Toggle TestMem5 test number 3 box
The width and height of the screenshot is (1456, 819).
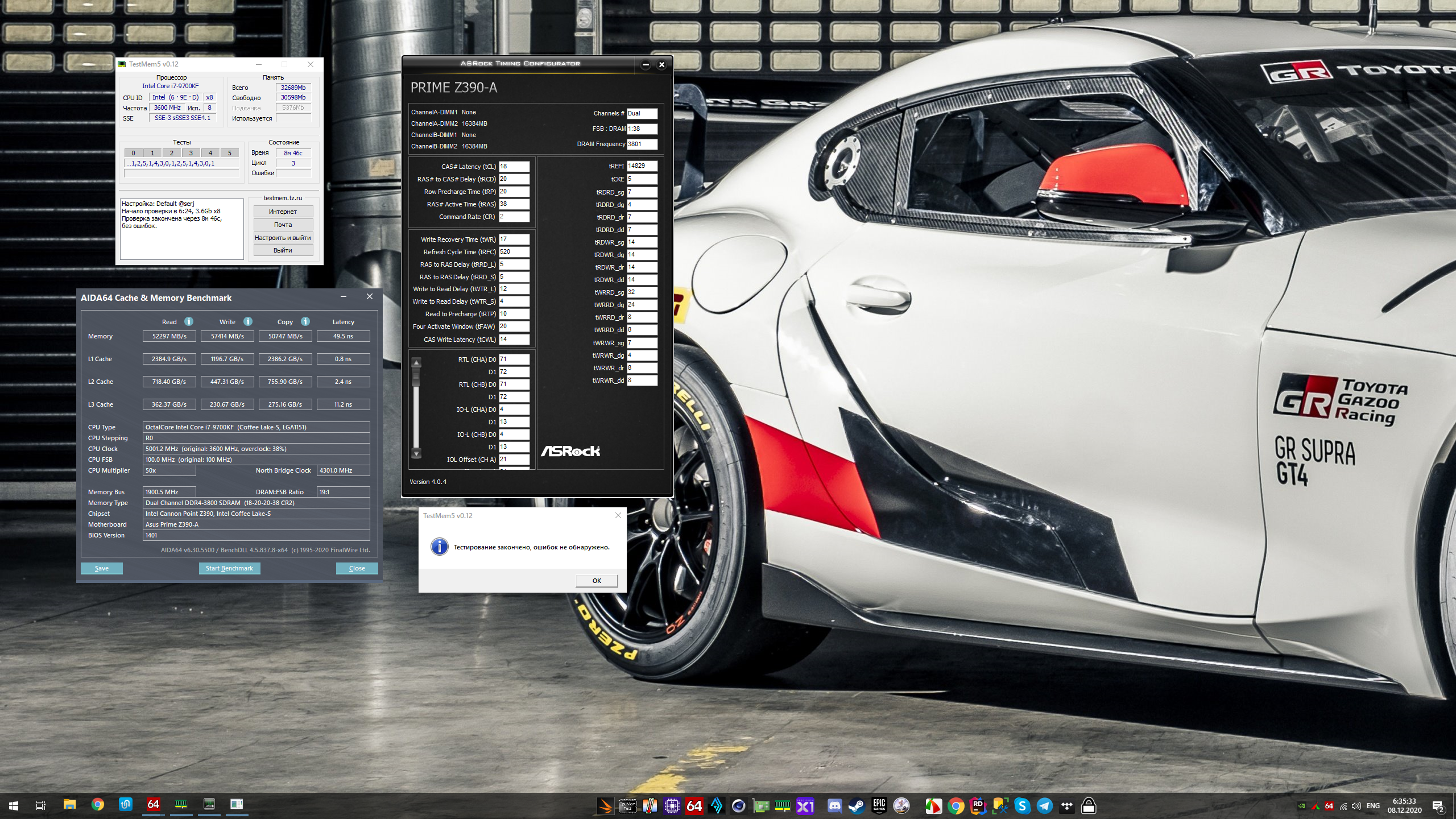click(x=191, y=153)
